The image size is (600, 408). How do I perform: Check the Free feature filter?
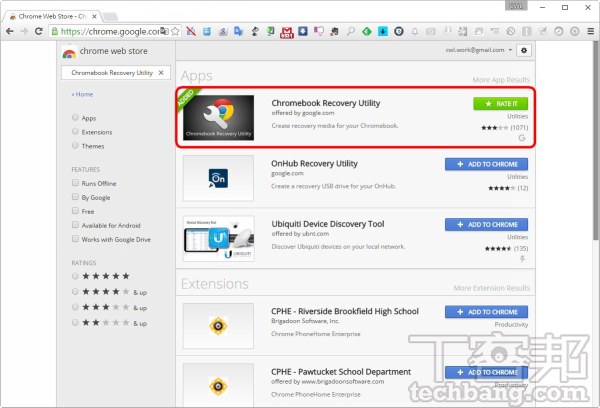coord(75,211)
